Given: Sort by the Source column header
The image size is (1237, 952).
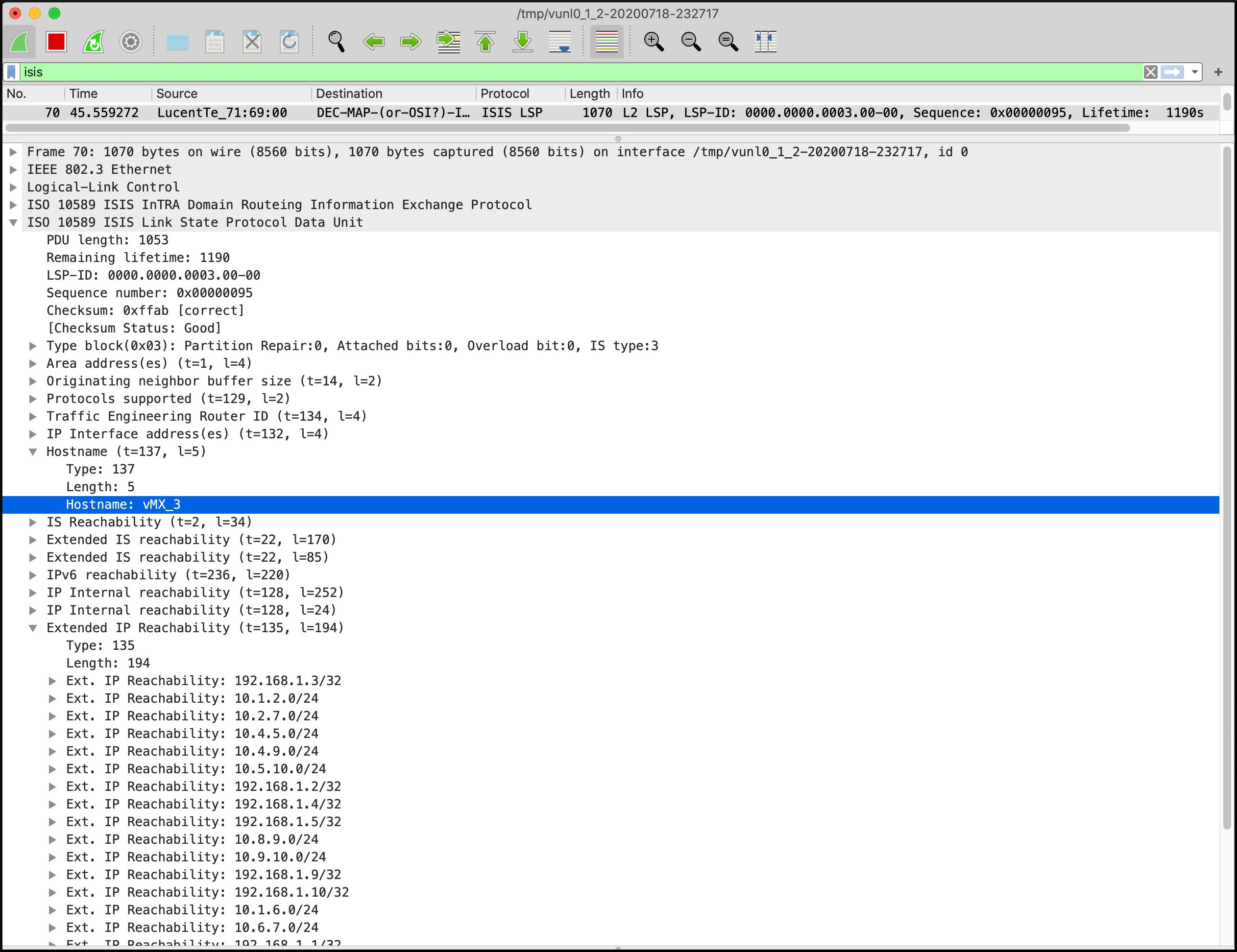Looking at the screenshot, I should pyautogui.click(x=231, y=94).
